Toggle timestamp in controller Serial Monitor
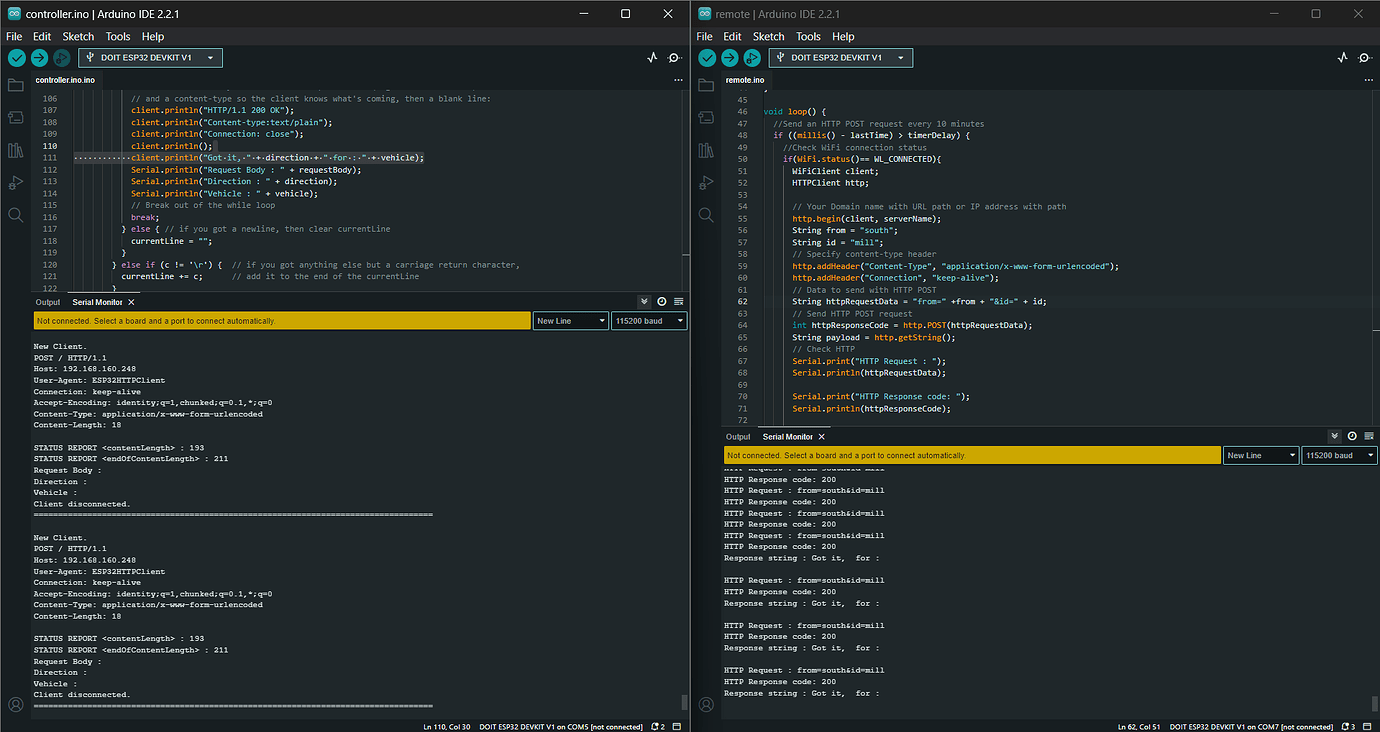 click(661, 301)
